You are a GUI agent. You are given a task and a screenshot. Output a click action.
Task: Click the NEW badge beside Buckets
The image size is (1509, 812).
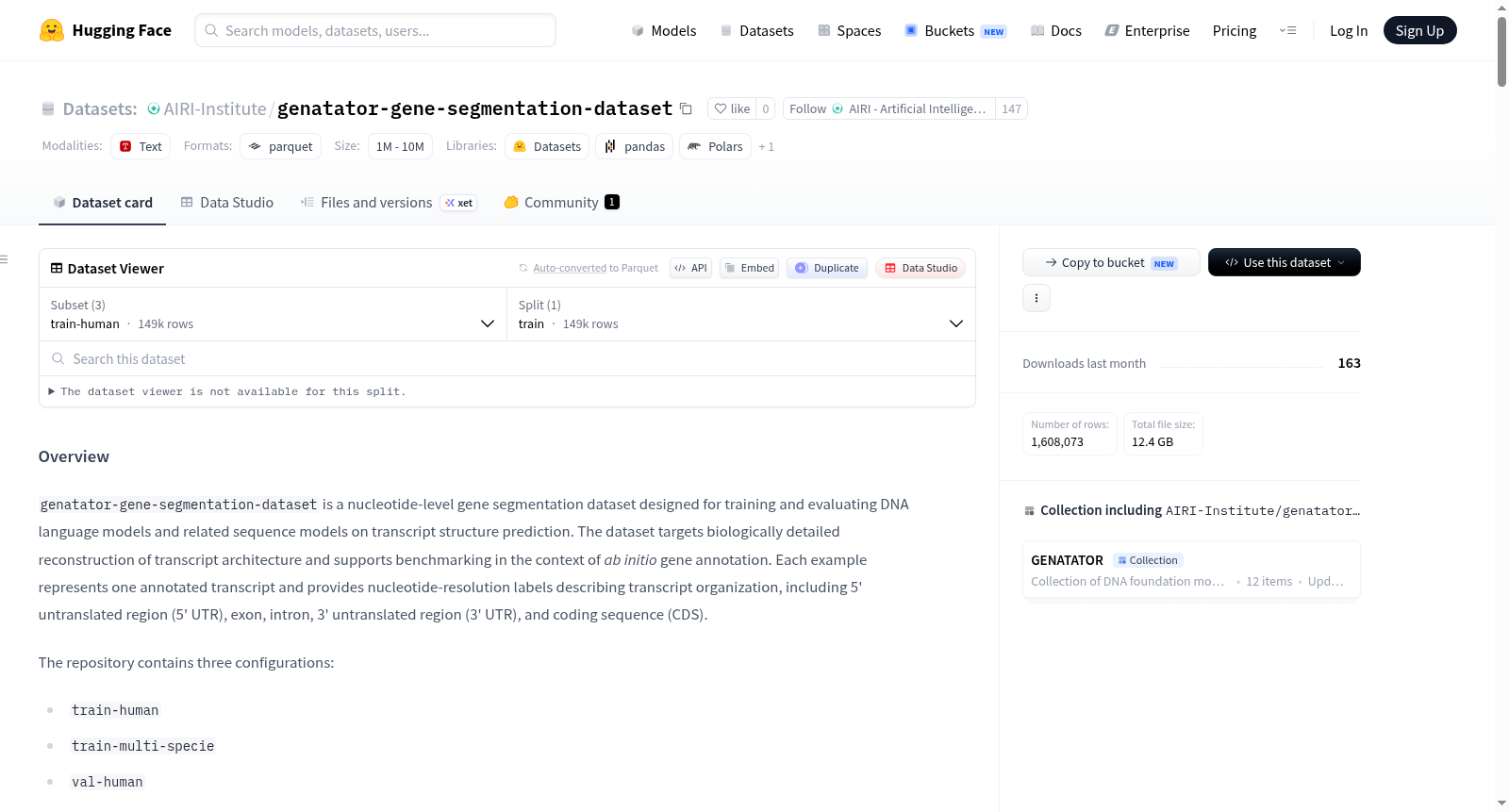click(x=993, y=31)
